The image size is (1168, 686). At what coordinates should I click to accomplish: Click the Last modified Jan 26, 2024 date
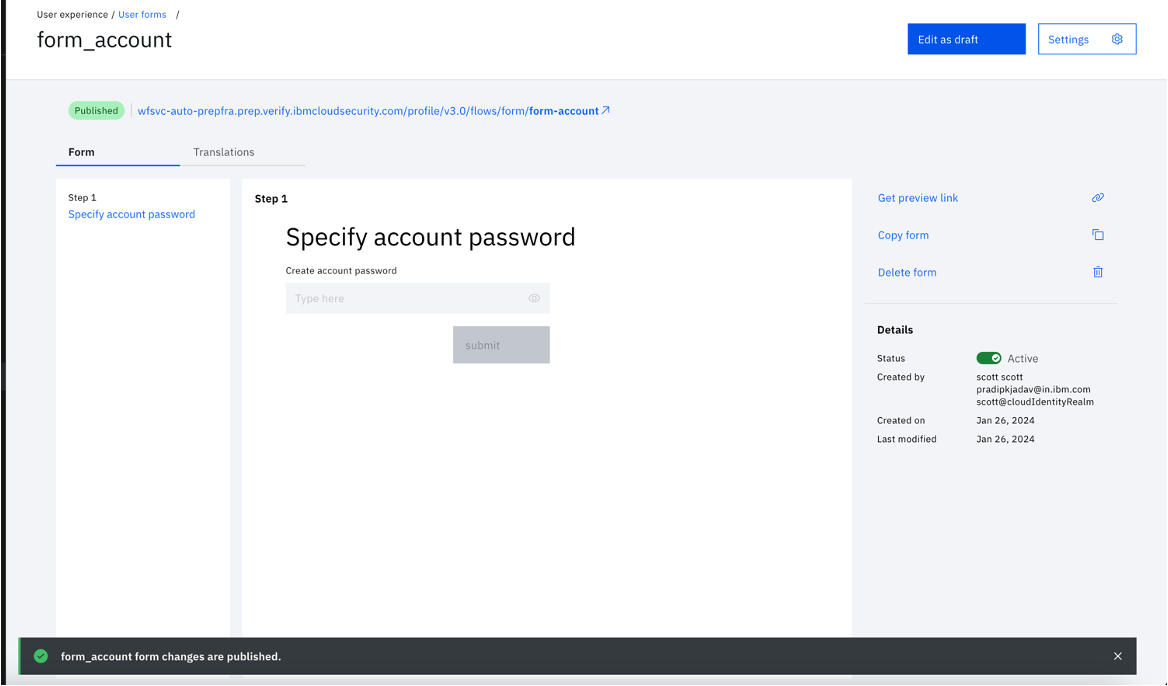(x=1005, y=439)
